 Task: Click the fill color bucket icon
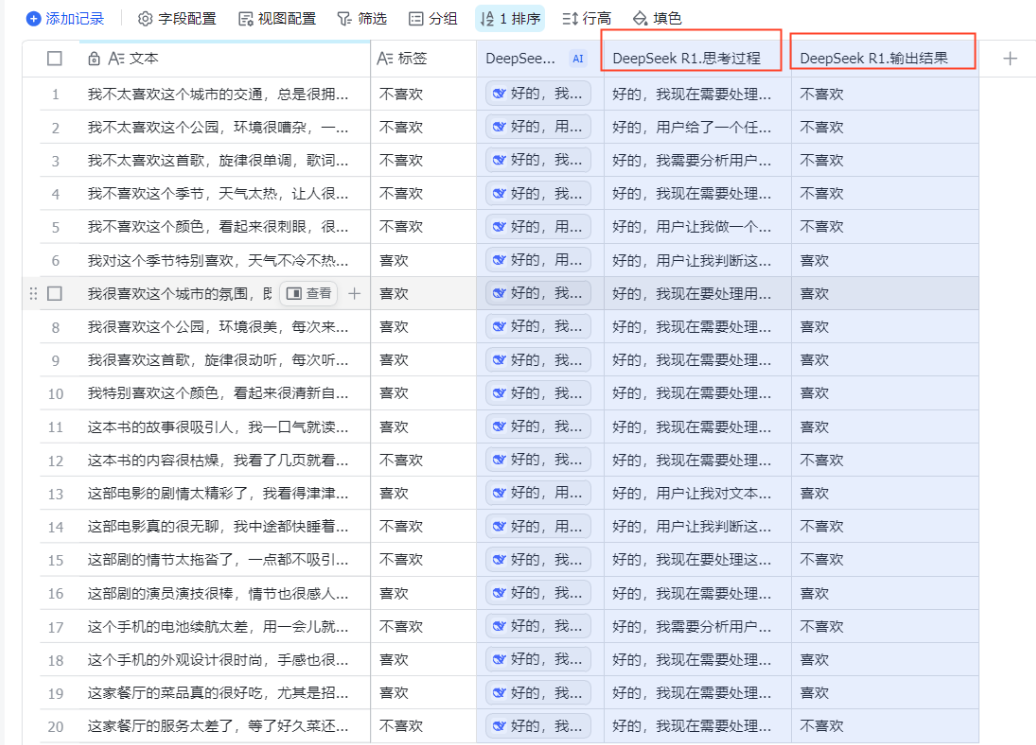640,18
